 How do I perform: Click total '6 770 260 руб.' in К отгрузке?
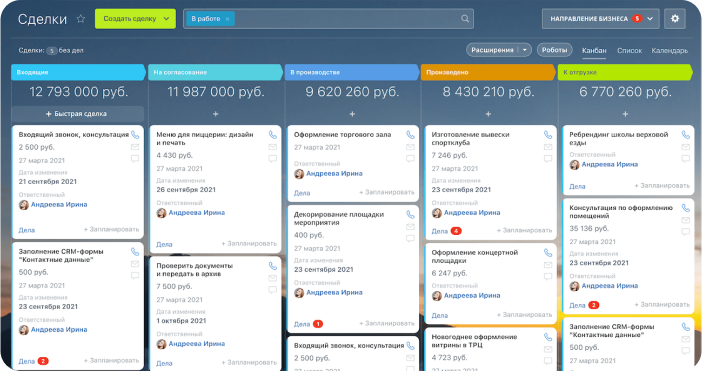tap(625, 92)
